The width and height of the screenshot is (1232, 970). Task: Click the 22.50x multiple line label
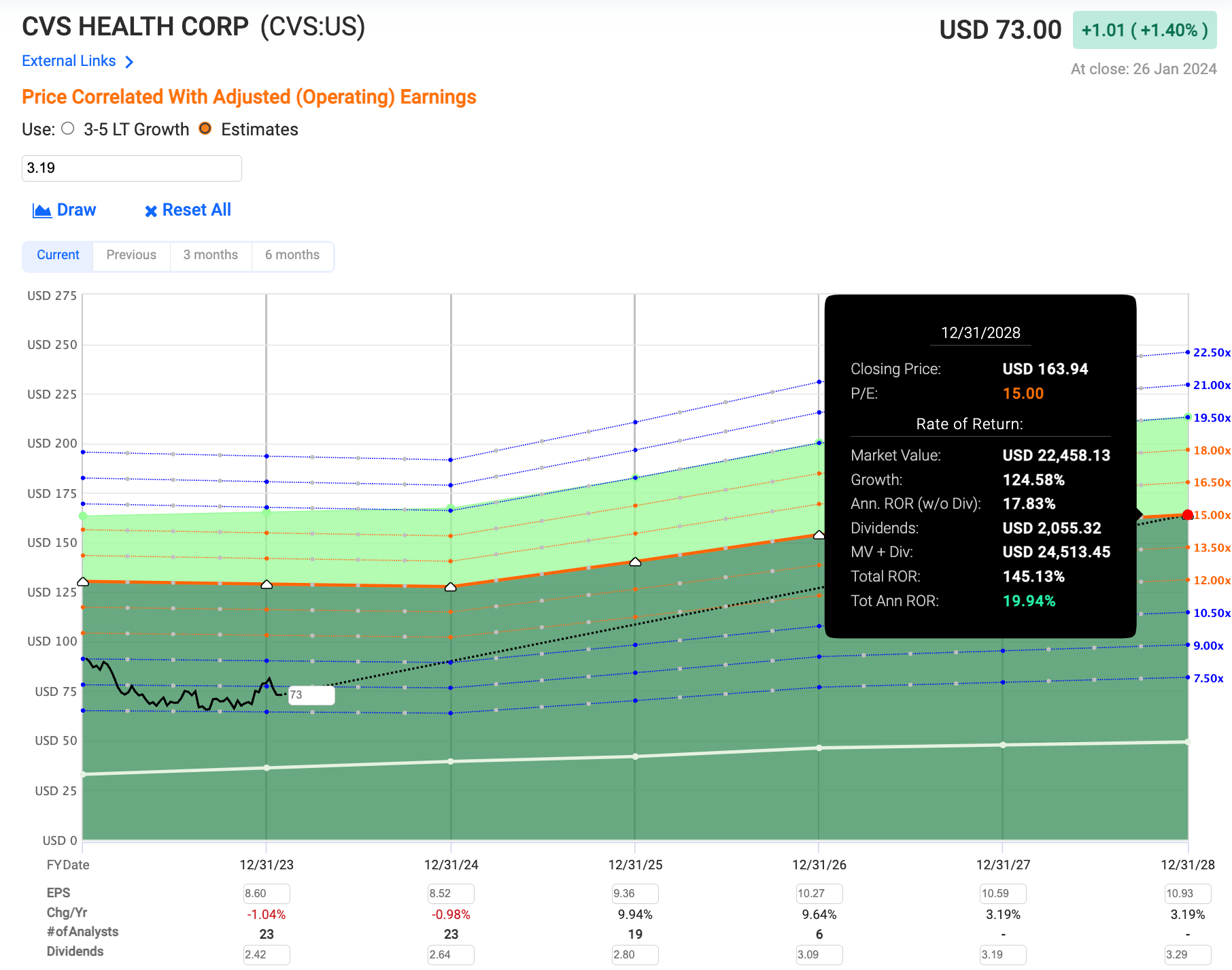tap(1212, 352)
